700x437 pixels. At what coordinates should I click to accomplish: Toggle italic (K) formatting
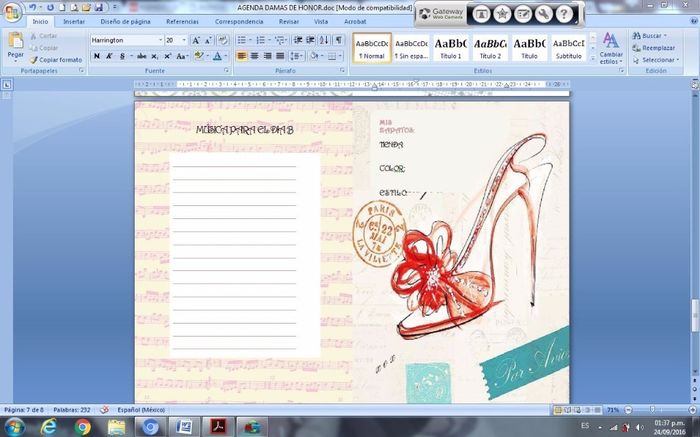[109, 56]
